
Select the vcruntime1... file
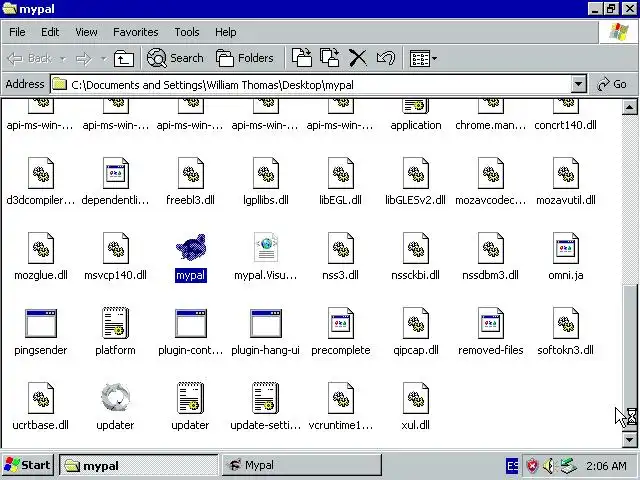click(x=340, y=407)
